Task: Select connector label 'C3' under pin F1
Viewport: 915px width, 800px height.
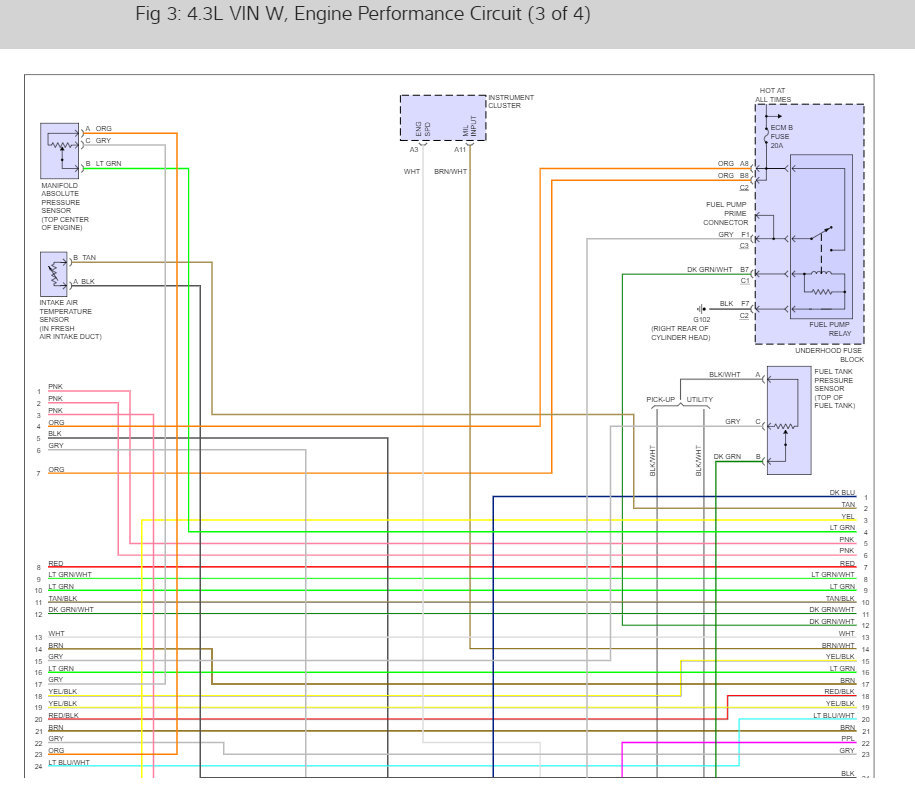Action: click(x=744, y=246)
